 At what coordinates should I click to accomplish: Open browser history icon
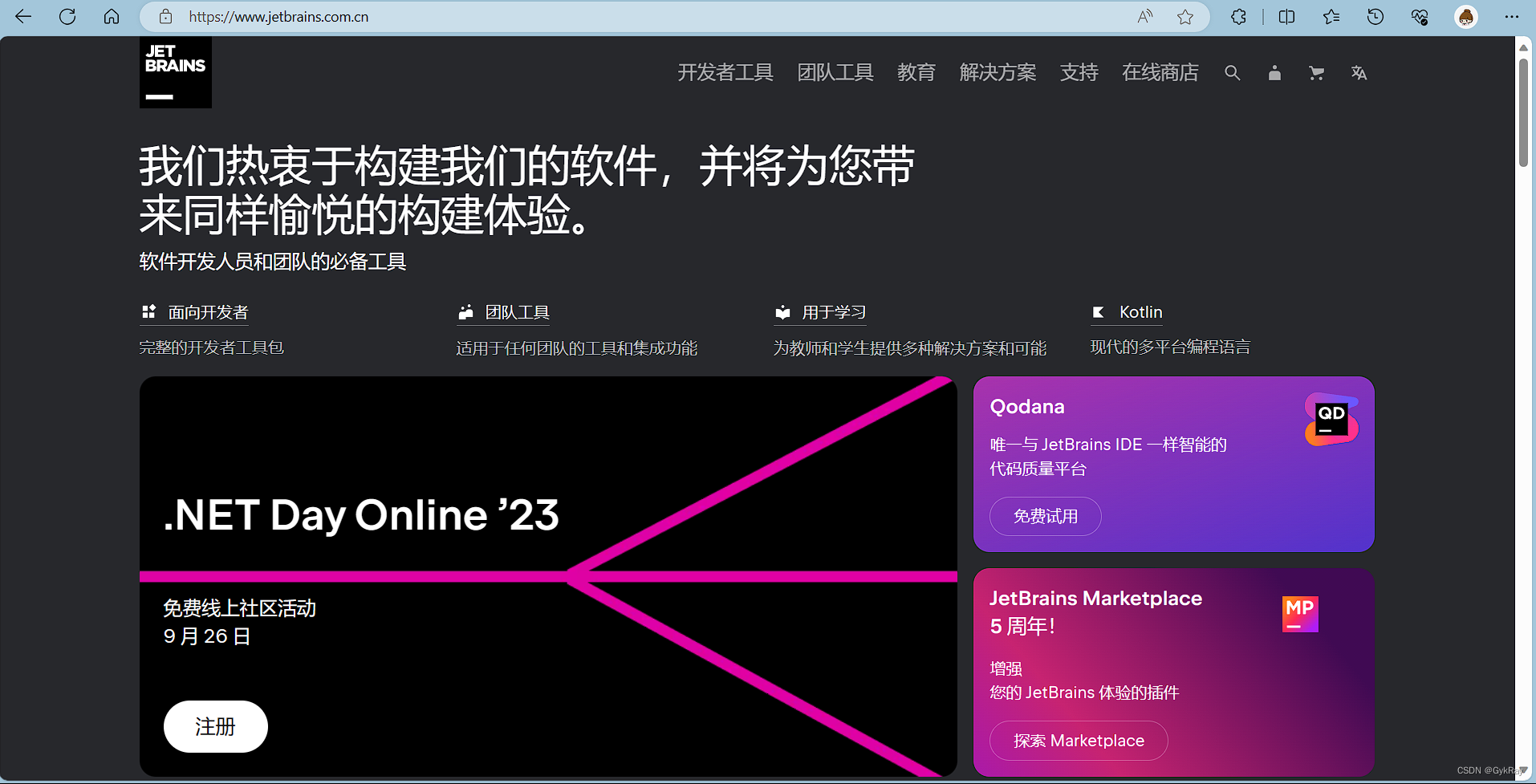pos(1375,16)
